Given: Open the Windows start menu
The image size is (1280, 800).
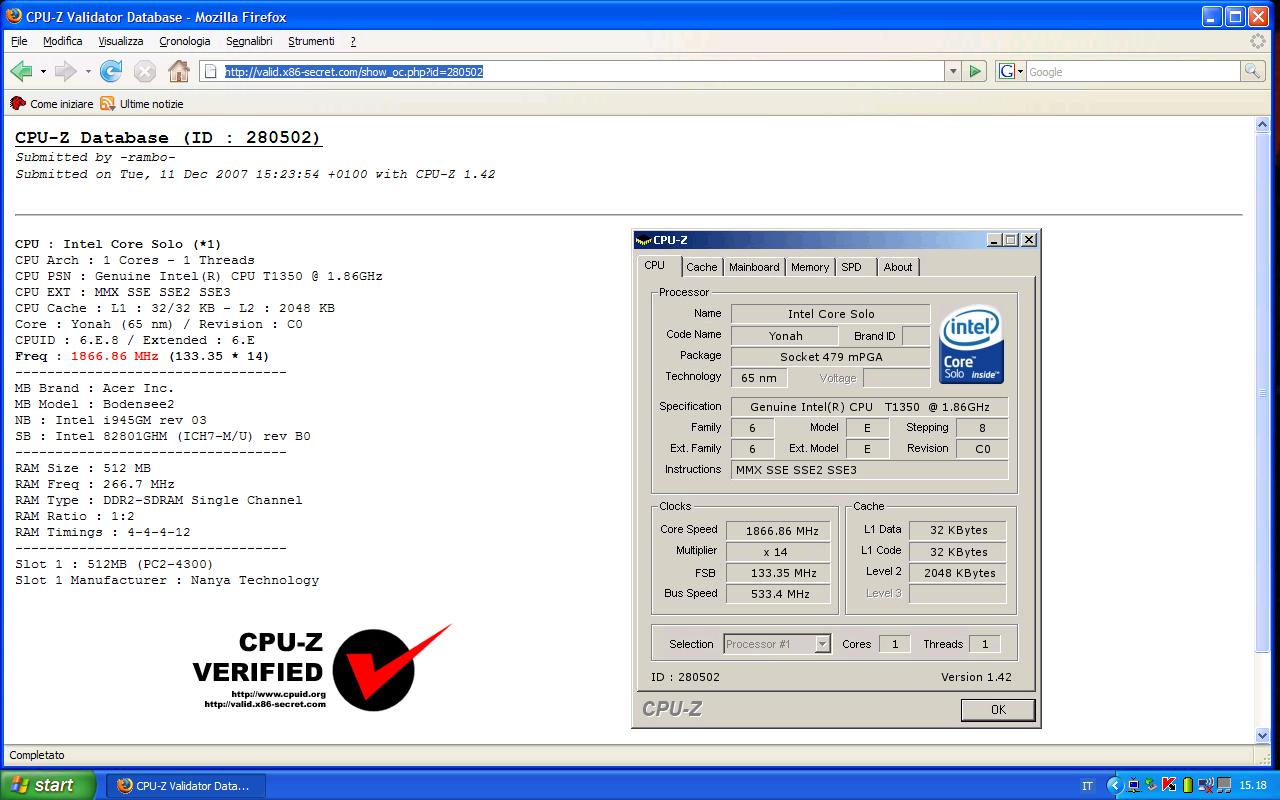Looking at the screenshot, I should pos(48,785).
